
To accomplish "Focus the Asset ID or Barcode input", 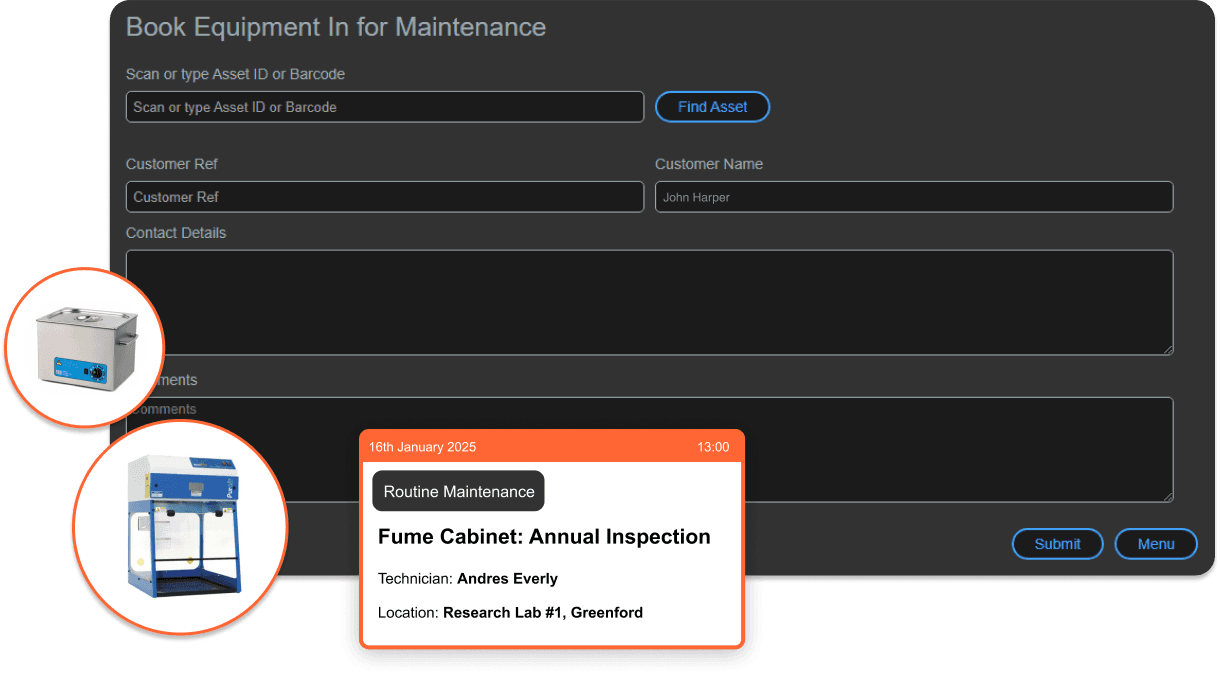I will pos(384,107).
